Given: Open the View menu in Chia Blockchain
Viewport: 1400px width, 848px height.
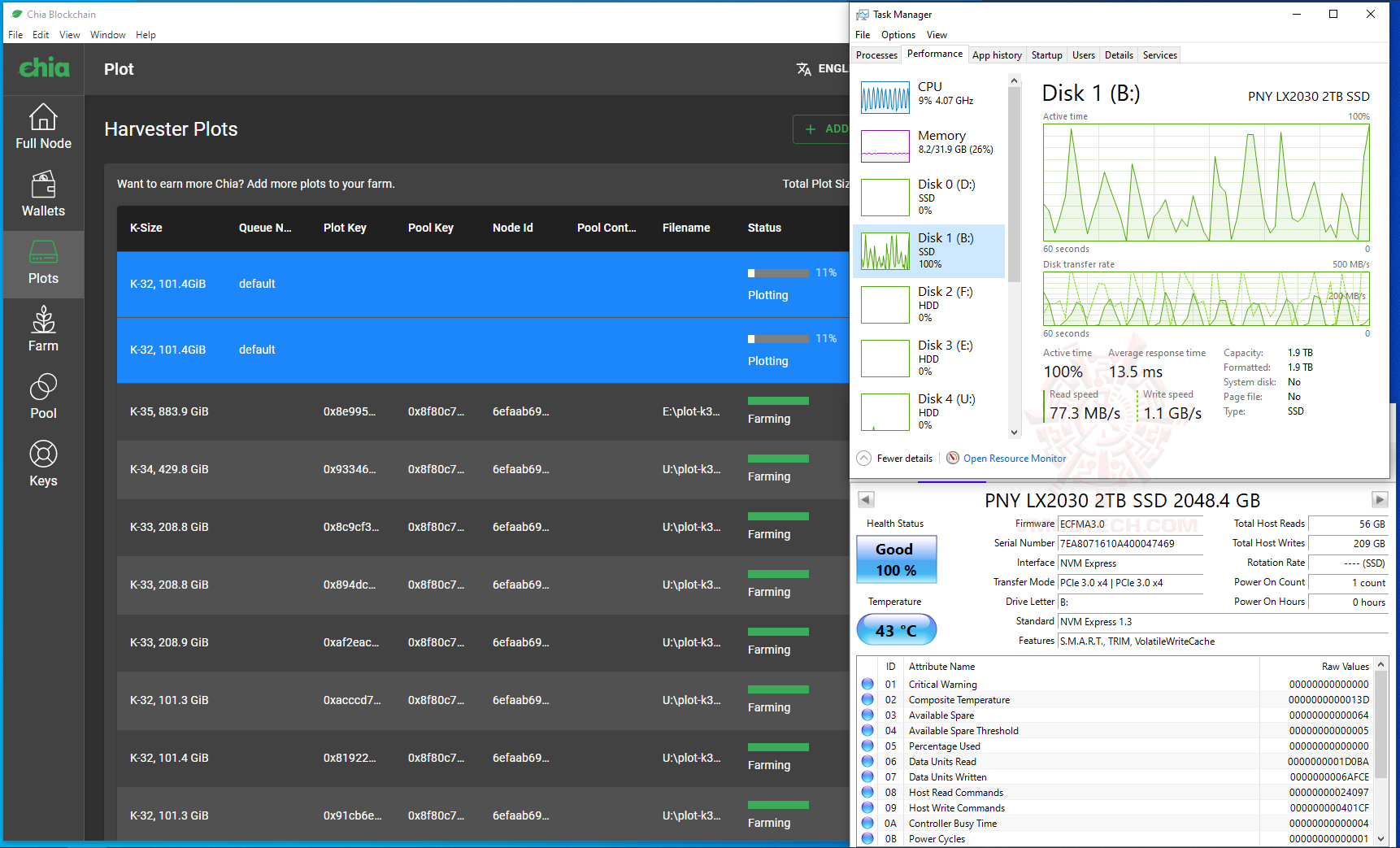Looking at the screenshot, I should [70, 35].
